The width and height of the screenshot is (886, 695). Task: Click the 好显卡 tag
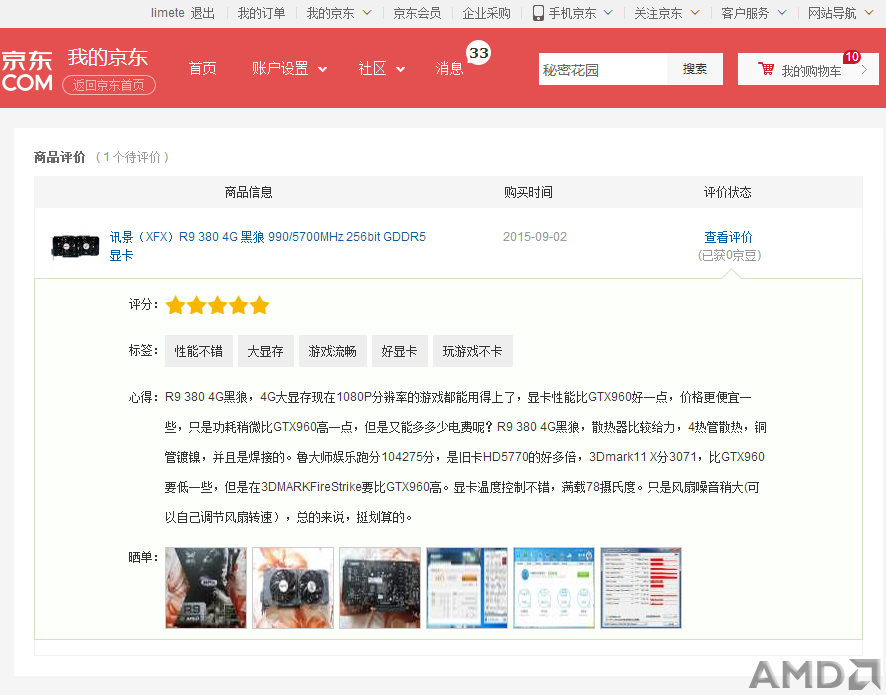click(x=399, y=351)
